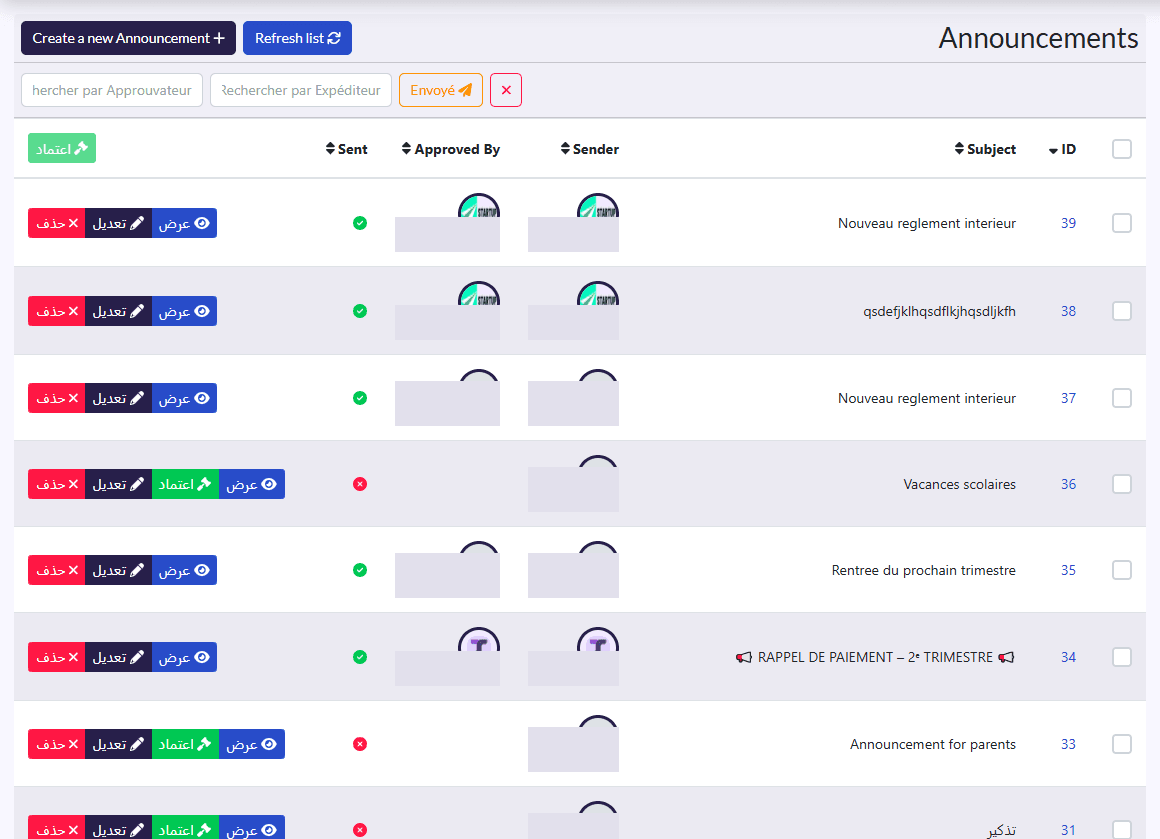The height and width of the screenshot is (839, 1160).
Task: Approve Vacances scolaires with gavel button
Action: tap(185, 484)
